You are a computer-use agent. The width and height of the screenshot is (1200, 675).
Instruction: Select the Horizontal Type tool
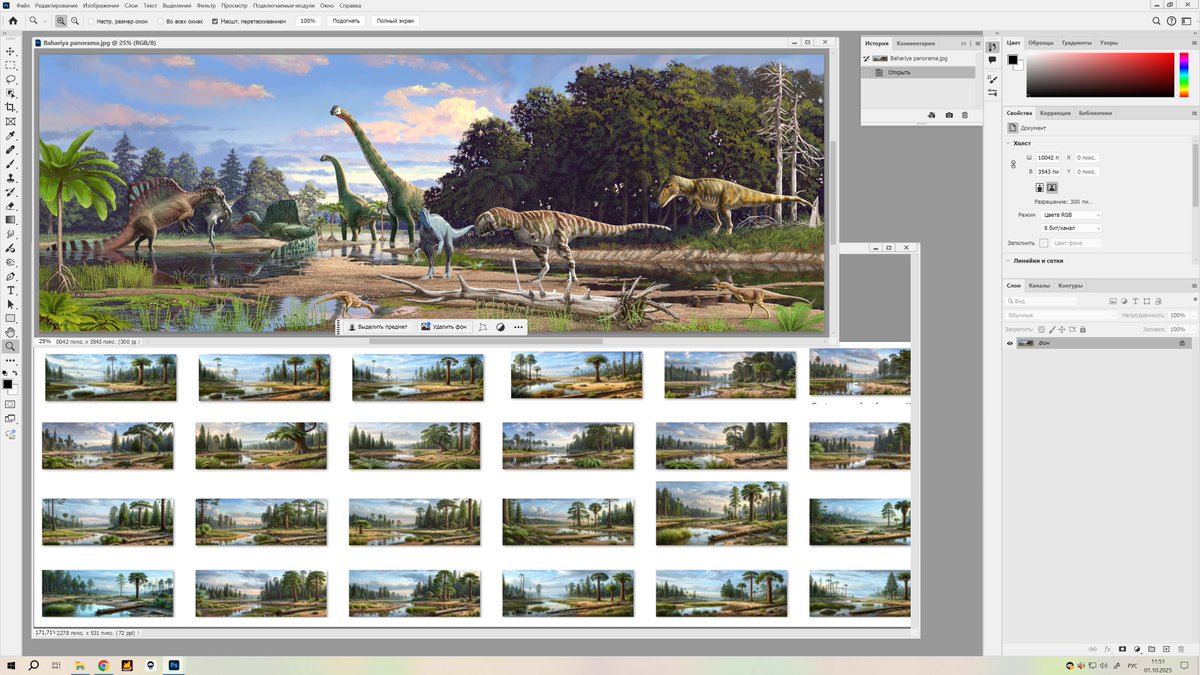click(x=11, y=290)
